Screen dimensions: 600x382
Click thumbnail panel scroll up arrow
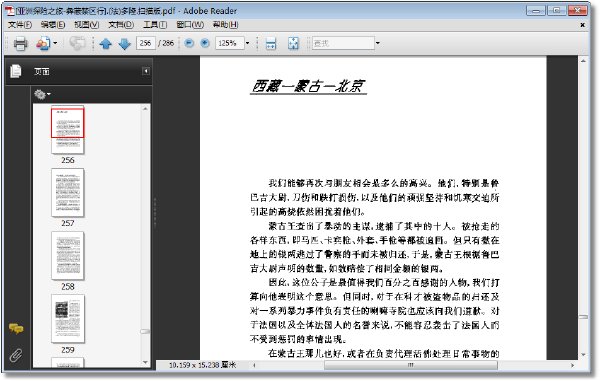pyautogui.click(x=145, y=109)
